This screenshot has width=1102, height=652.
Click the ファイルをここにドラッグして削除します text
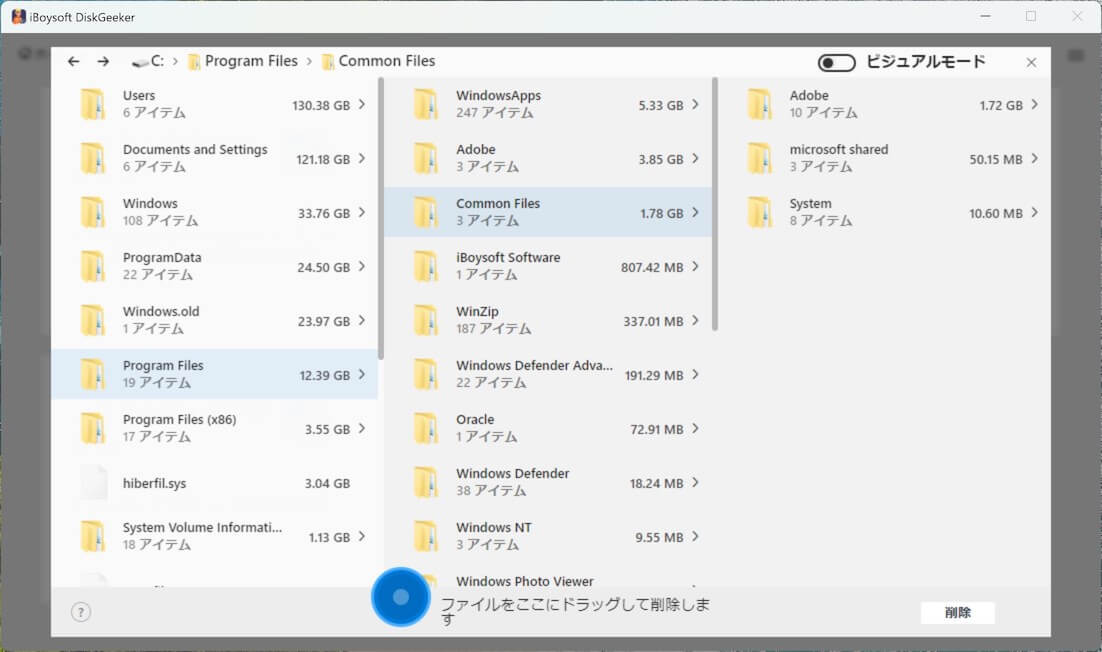click(575, 611)
